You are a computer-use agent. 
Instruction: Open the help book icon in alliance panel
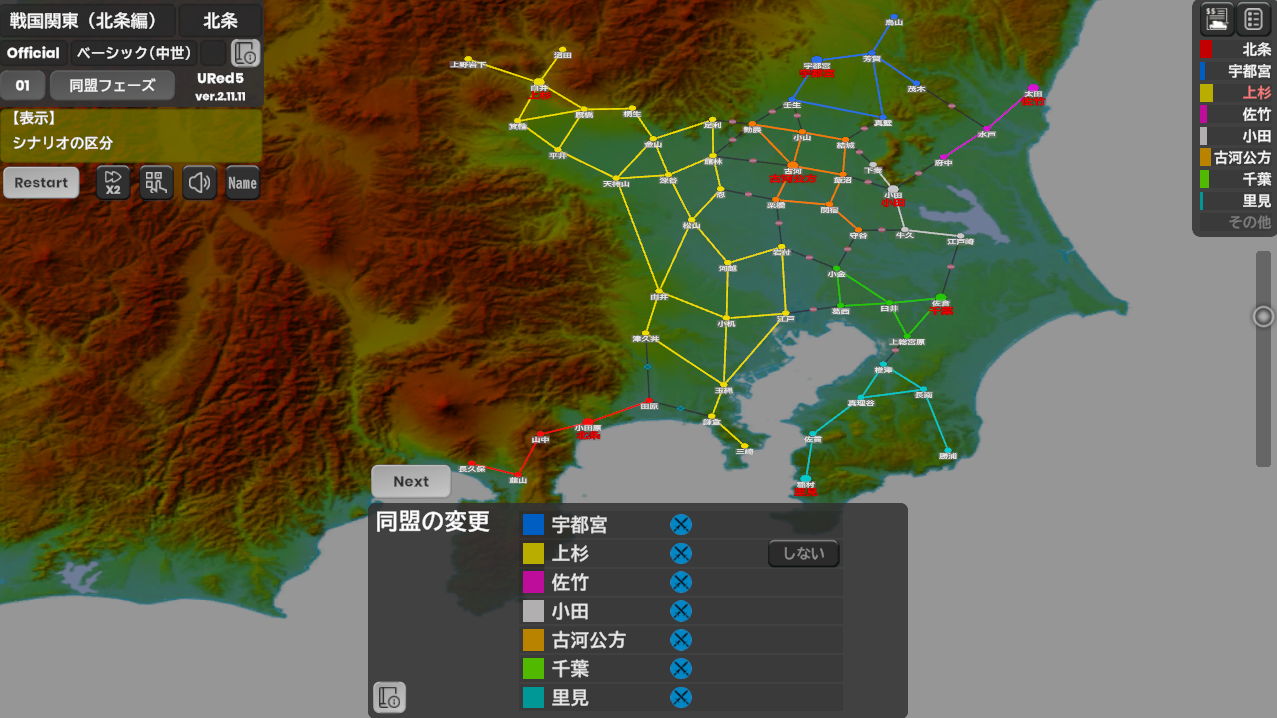tap(389, 697)
